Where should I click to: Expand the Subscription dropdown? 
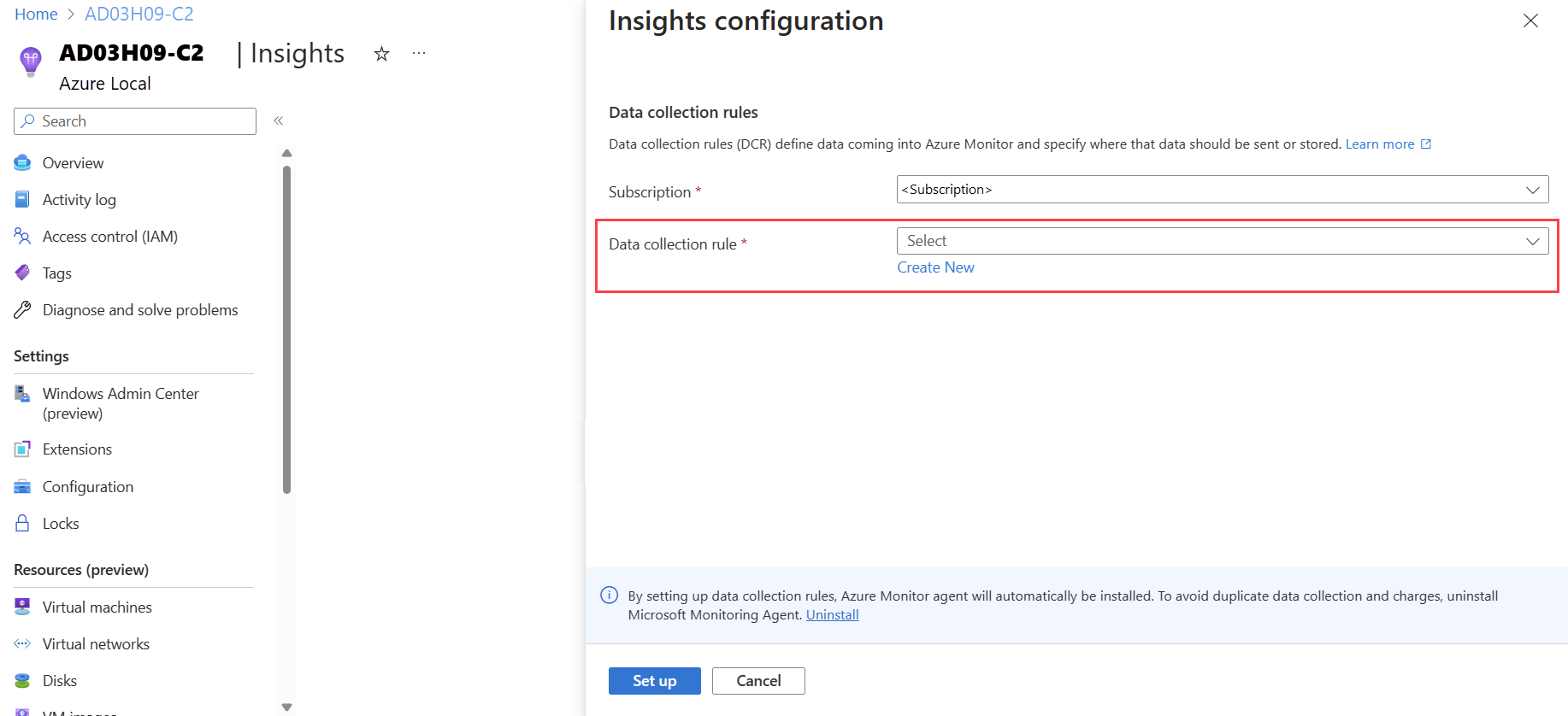(1222, 190)
